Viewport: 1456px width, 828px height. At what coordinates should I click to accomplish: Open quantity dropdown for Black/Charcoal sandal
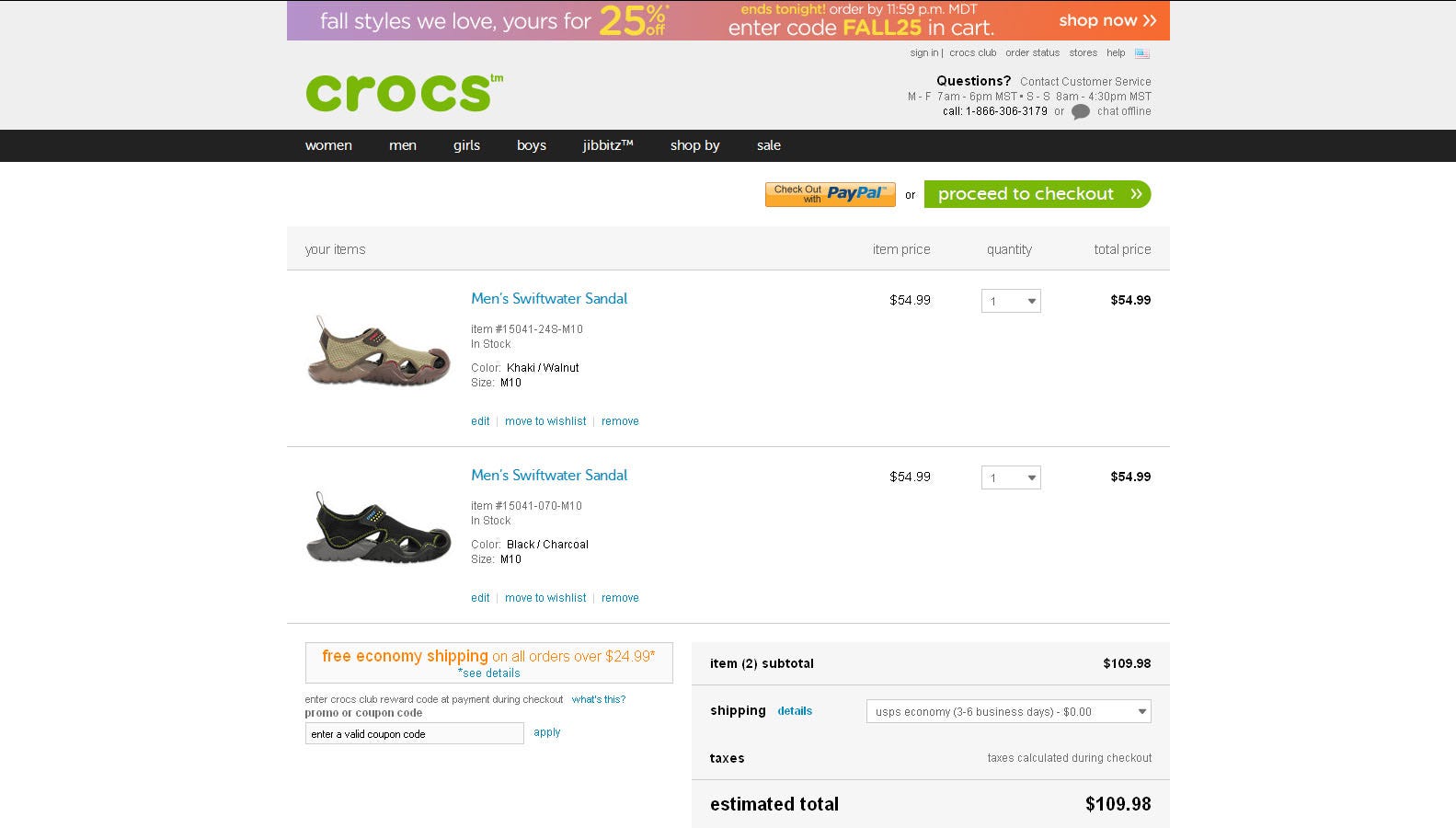(1011, 477)
